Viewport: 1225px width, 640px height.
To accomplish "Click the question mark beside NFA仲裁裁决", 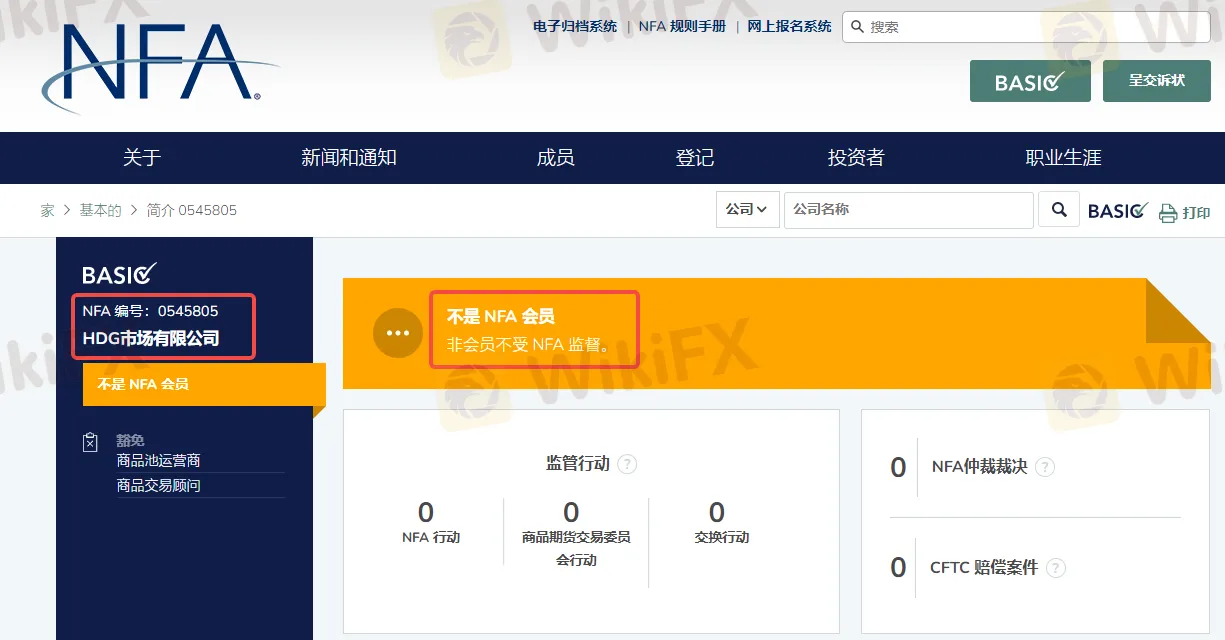I will point(1044,467).
